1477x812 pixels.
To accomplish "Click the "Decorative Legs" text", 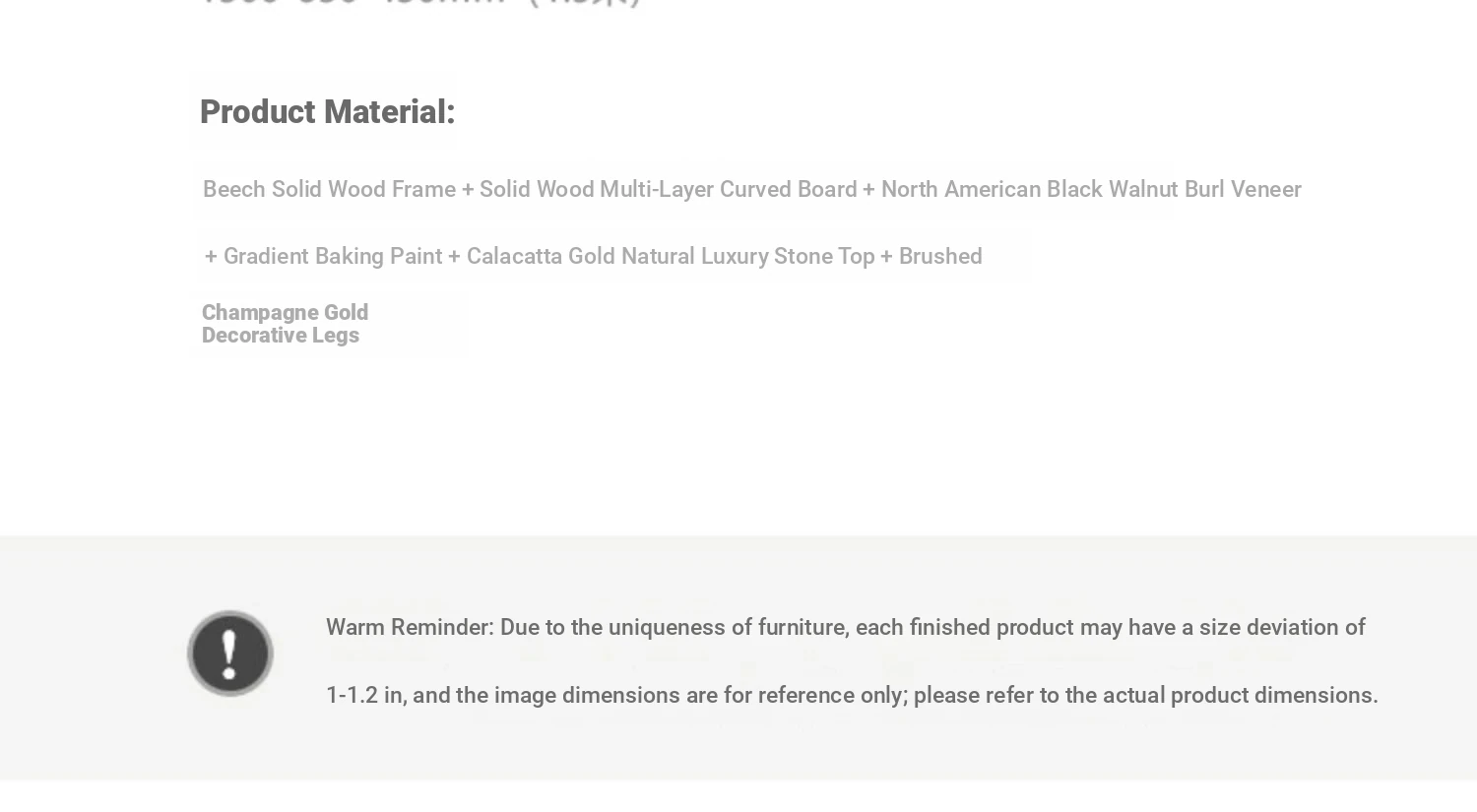I will pyautogui.click(x=281, y=335).
